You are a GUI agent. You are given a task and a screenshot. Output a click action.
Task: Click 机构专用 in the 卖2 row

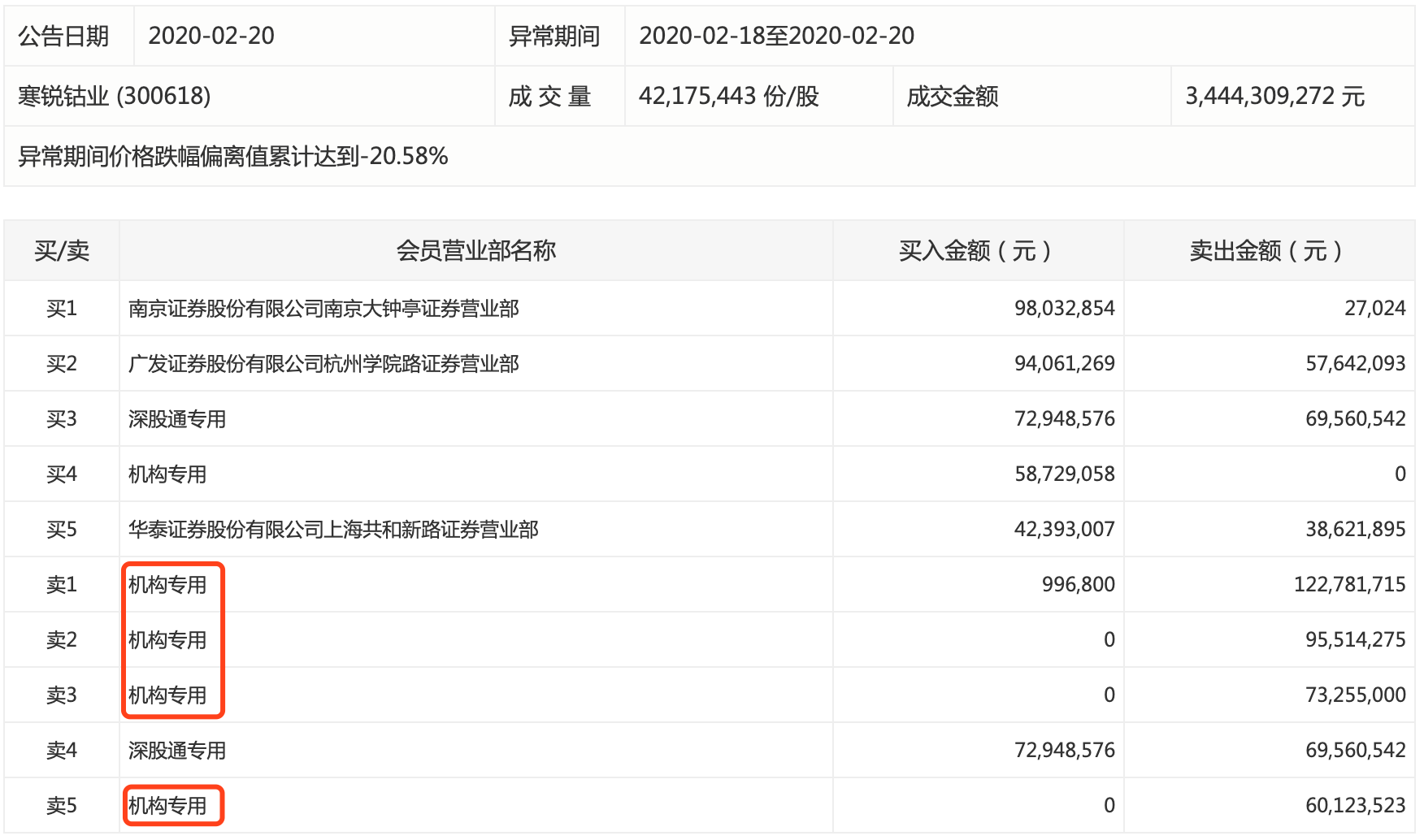(167, 639)
